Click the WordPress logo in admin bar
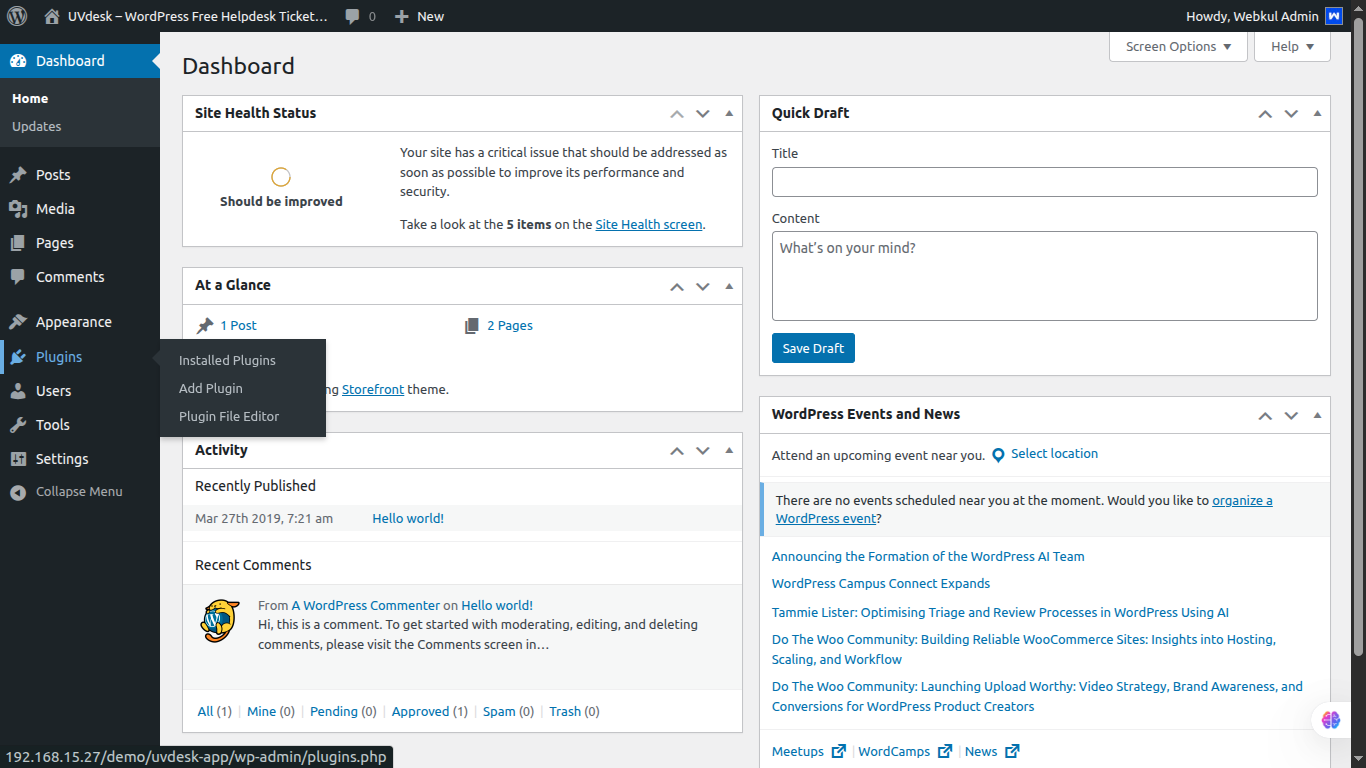1366x768 pixels. [17, 16]
